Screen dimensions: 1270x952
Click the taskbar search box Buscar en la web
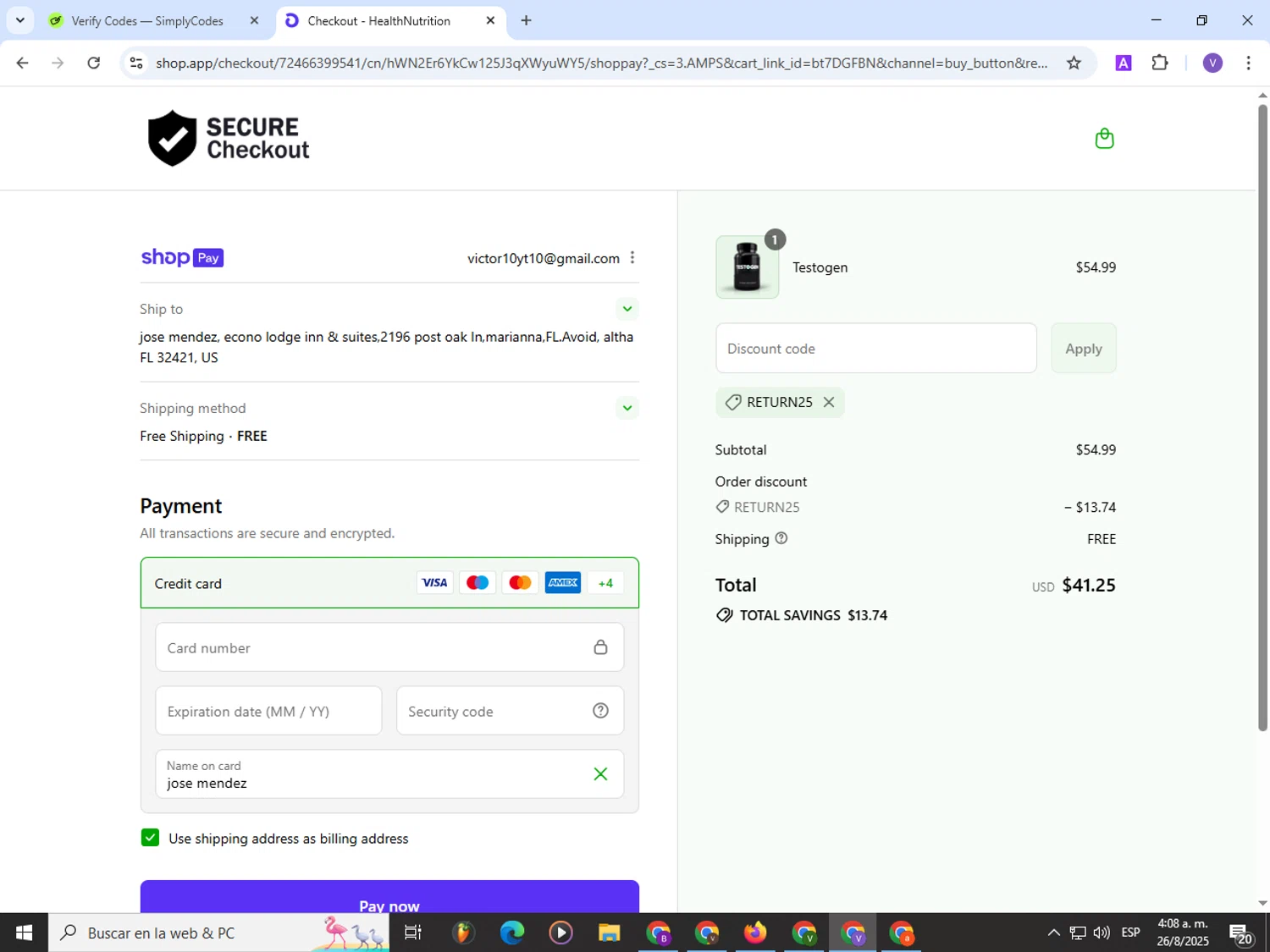(218, 933)
